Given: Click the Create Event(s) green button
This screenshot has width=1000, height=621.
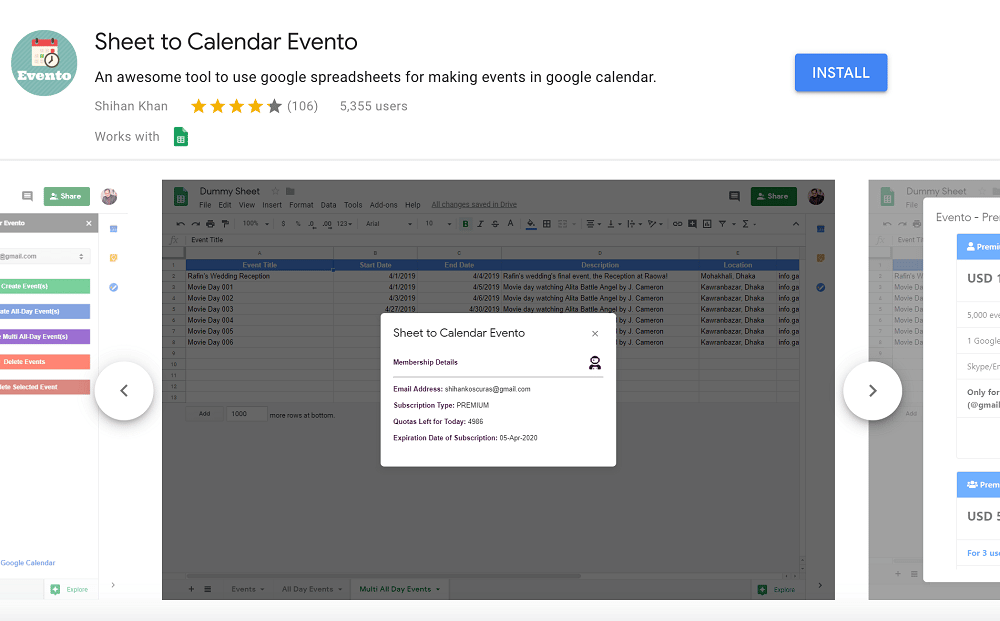Looking at the screenshot, I should pos(45,286).
